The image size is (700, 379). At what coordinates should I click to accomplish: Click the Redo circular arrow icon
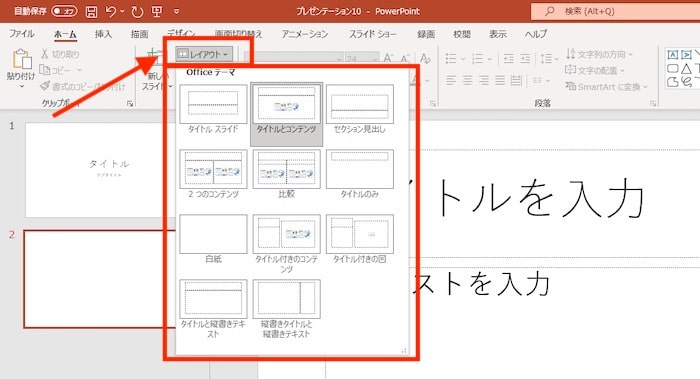(137, 12)
